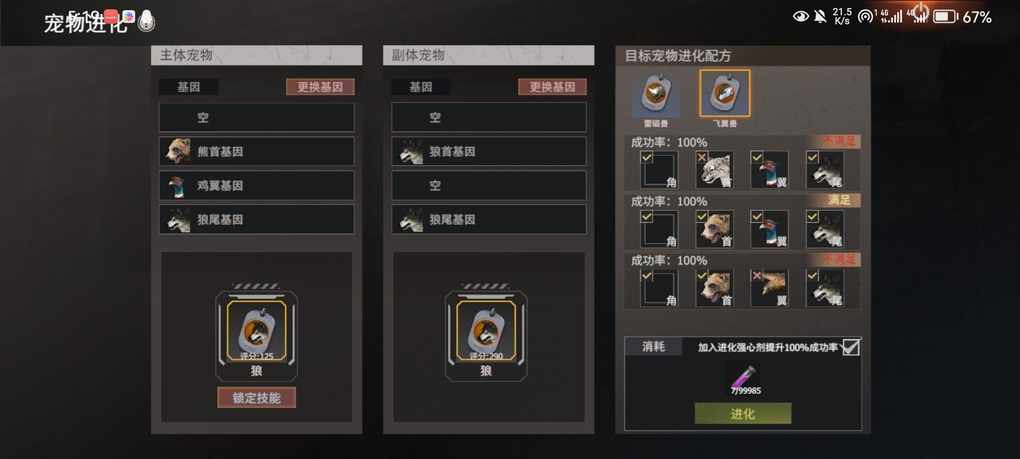This screenshot has height=459, width=1020.
Task: Select the eagle wing gene in third recipe
Action: [x=770, y=287]
